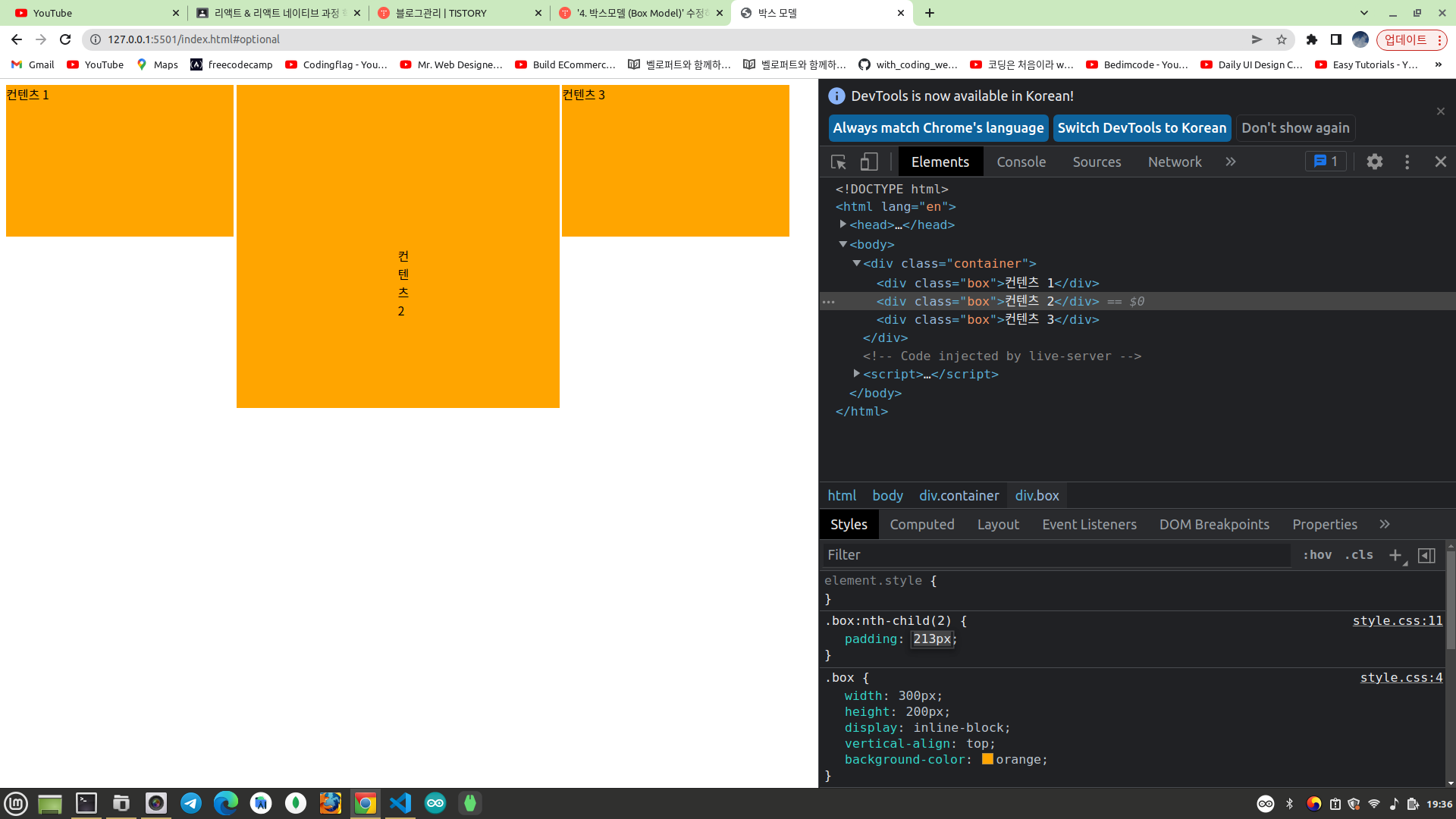Open Chrome extensions puzzle icon
This screenshot has height=819, width=1456.
click(1311, 39)
